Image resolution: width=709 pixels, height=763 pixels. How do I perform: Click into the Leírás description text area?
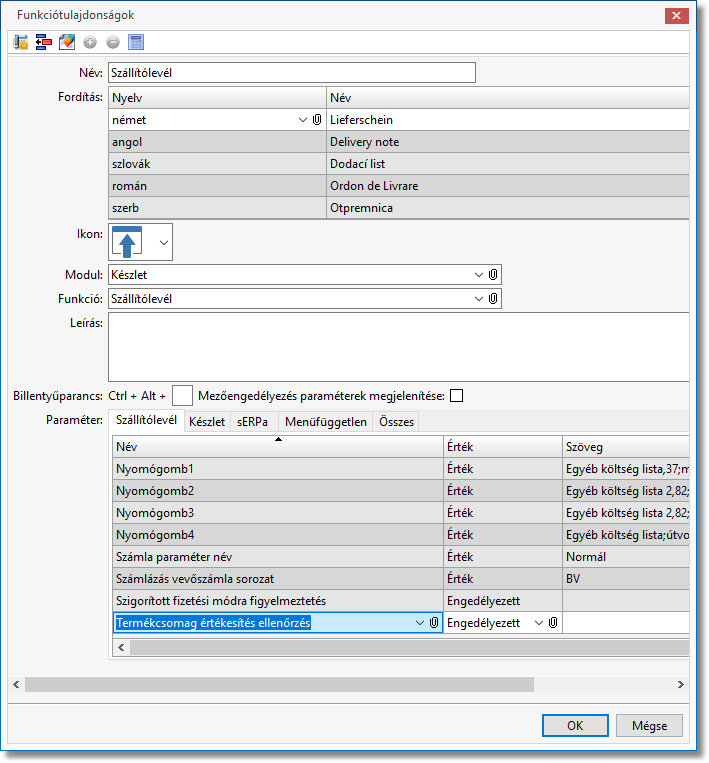(x=398, y=345)
